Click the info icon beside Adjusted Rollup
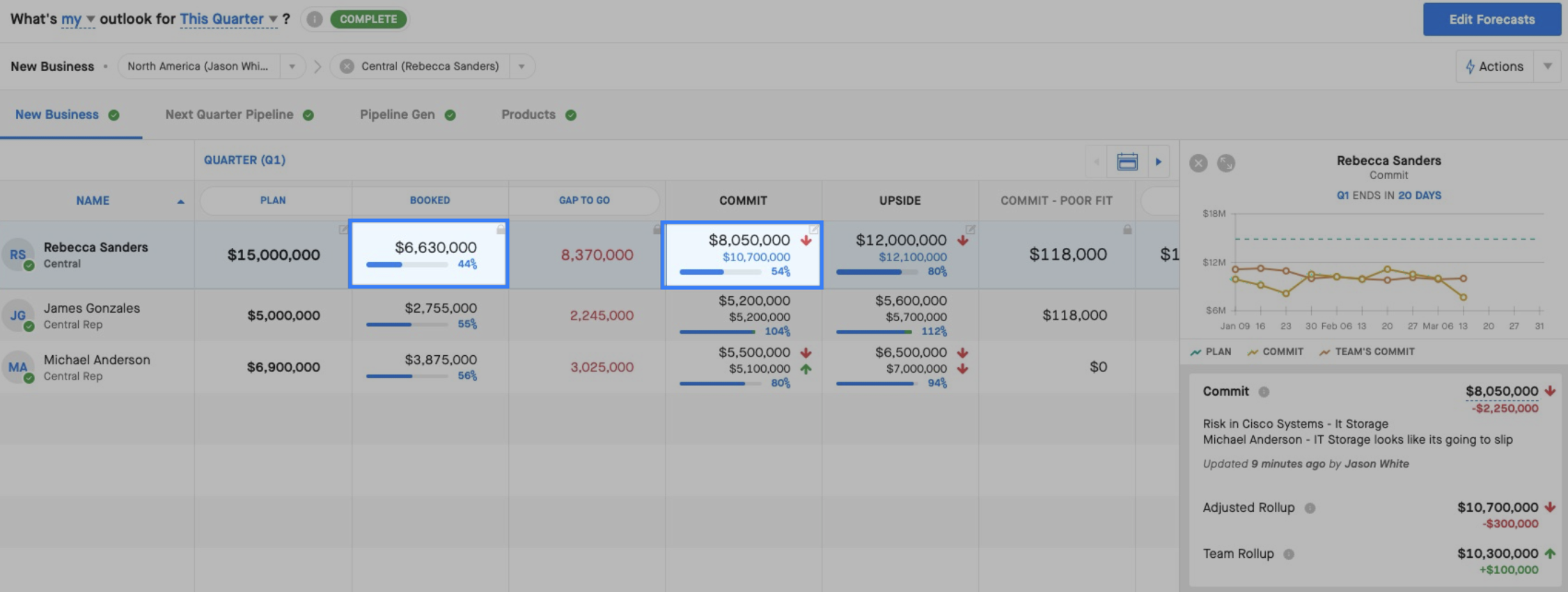The height and width of the screenshot is (592, 1568). pyautogui.click(x=1310, y=508)
